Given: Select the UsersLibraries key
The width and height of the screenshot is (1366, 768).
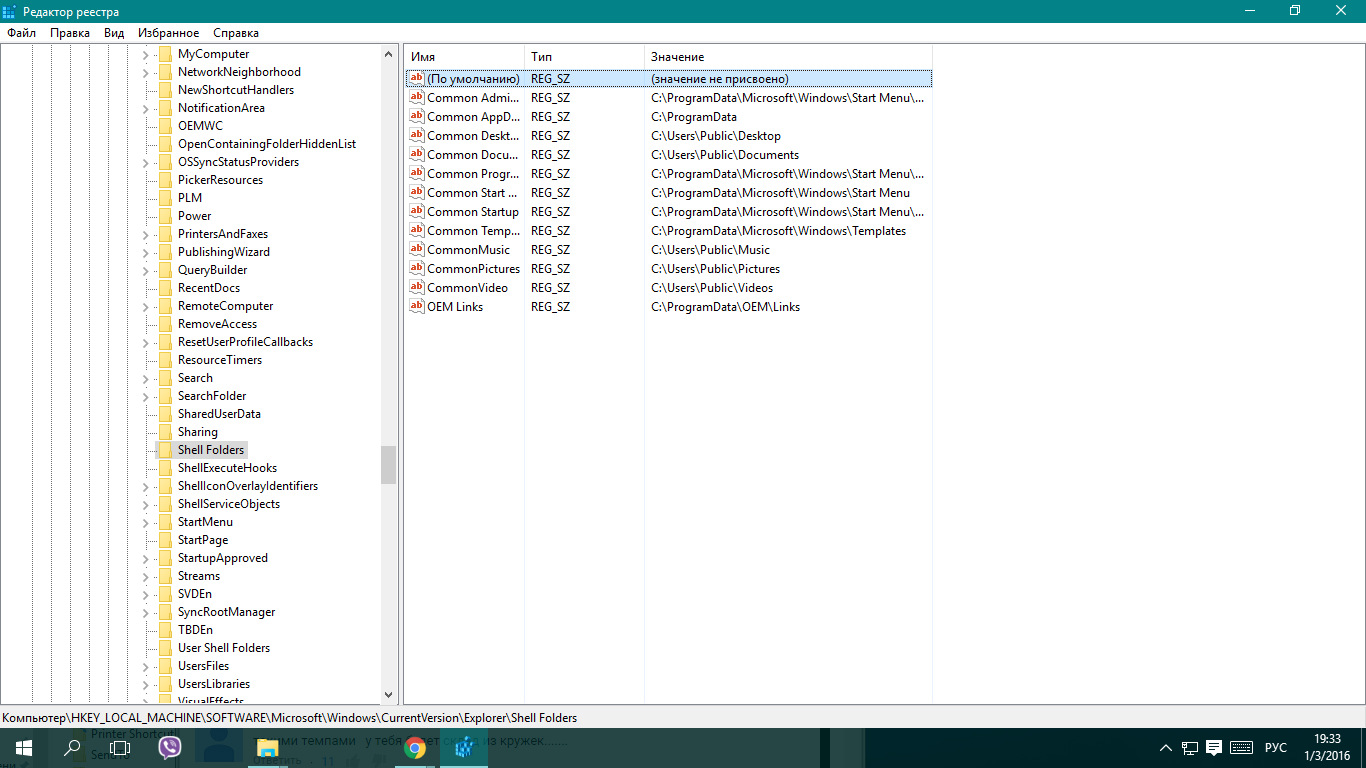Looking at the screenshot, I should coord(214,684).
